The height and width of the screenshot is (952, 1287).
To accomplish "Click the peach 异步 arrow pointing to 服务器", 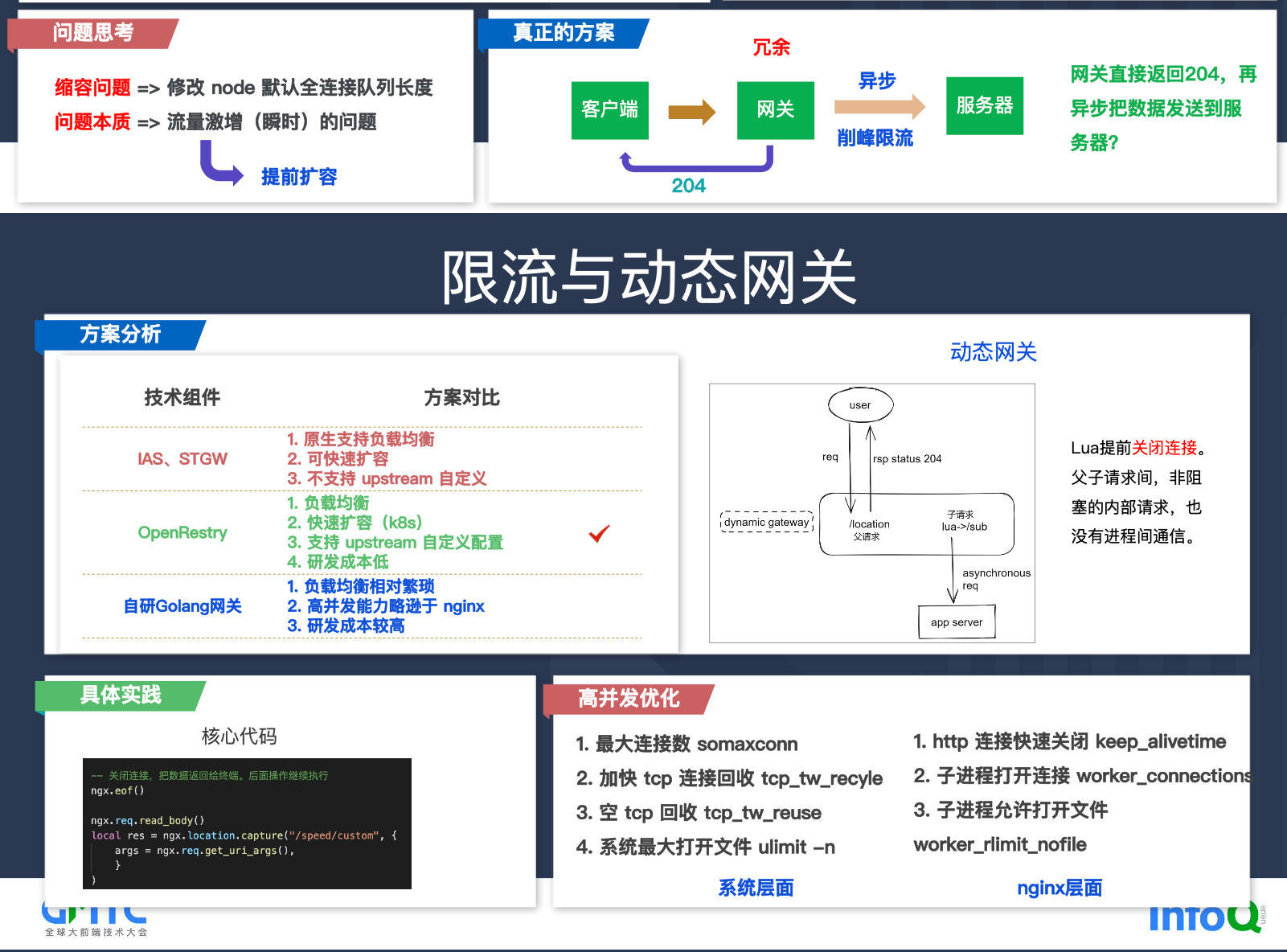I will pyautogui.click(x=879, y=107).
